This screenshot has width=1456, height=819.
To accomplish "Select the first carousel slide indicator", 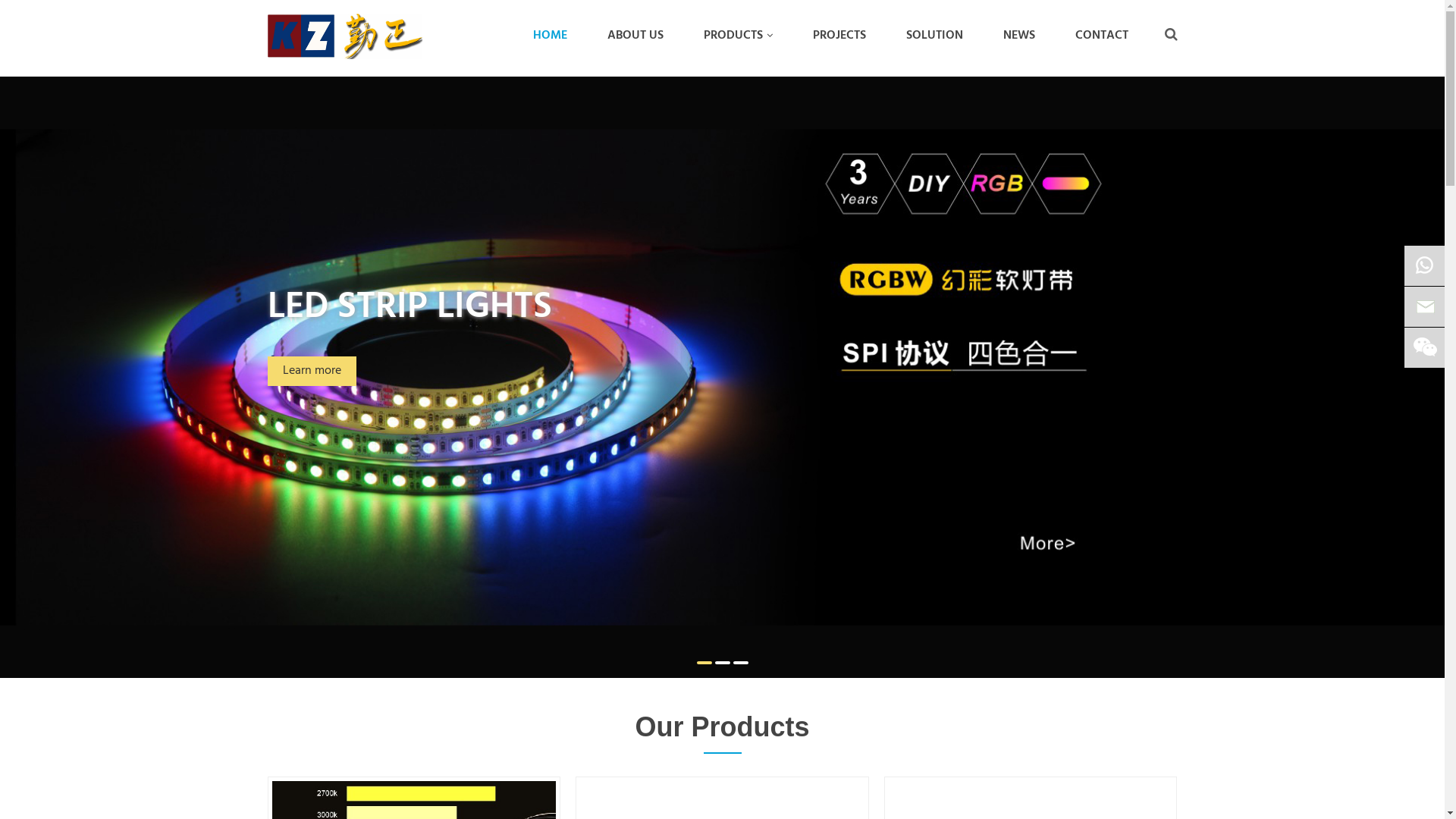I will pyautogui.click(x=704, y=663).
